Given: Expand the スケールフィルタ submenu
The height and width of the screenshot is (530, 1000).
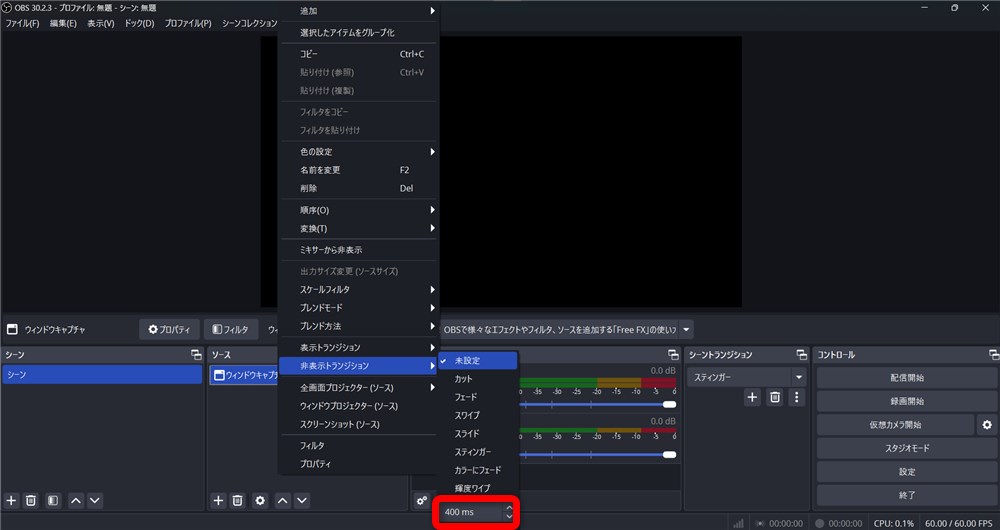Looking at the screenshot, I should [359, 290].
